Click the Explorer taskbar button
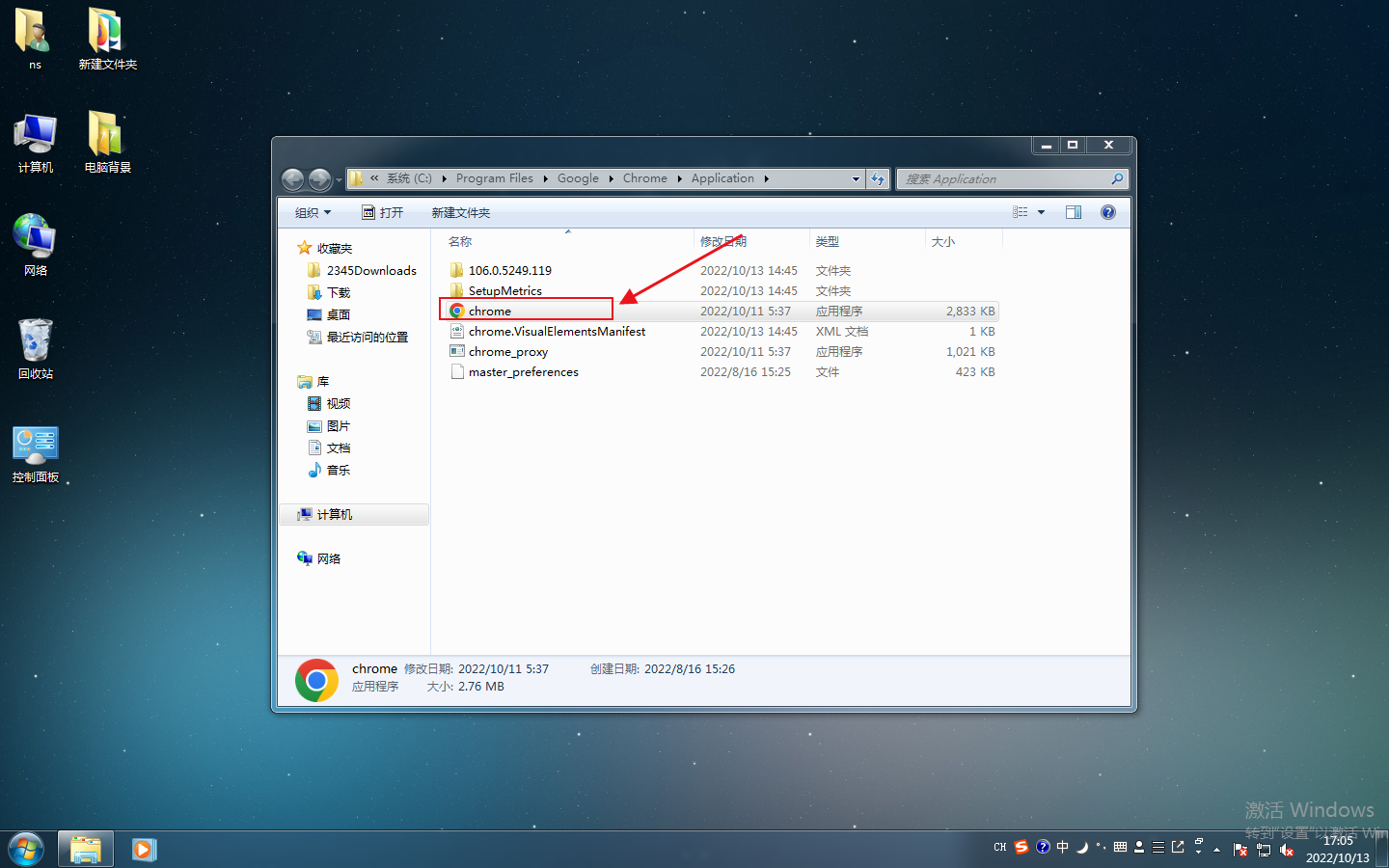The width and height of the screenshot is (1389, 868). pyautogui.click(x=86, y=850)
